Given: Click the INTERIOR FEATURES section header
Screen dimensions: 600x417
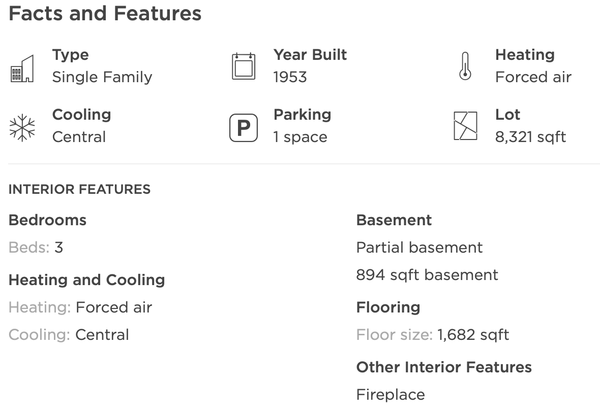Looking at the screenshot, I should tap(80, 189).
